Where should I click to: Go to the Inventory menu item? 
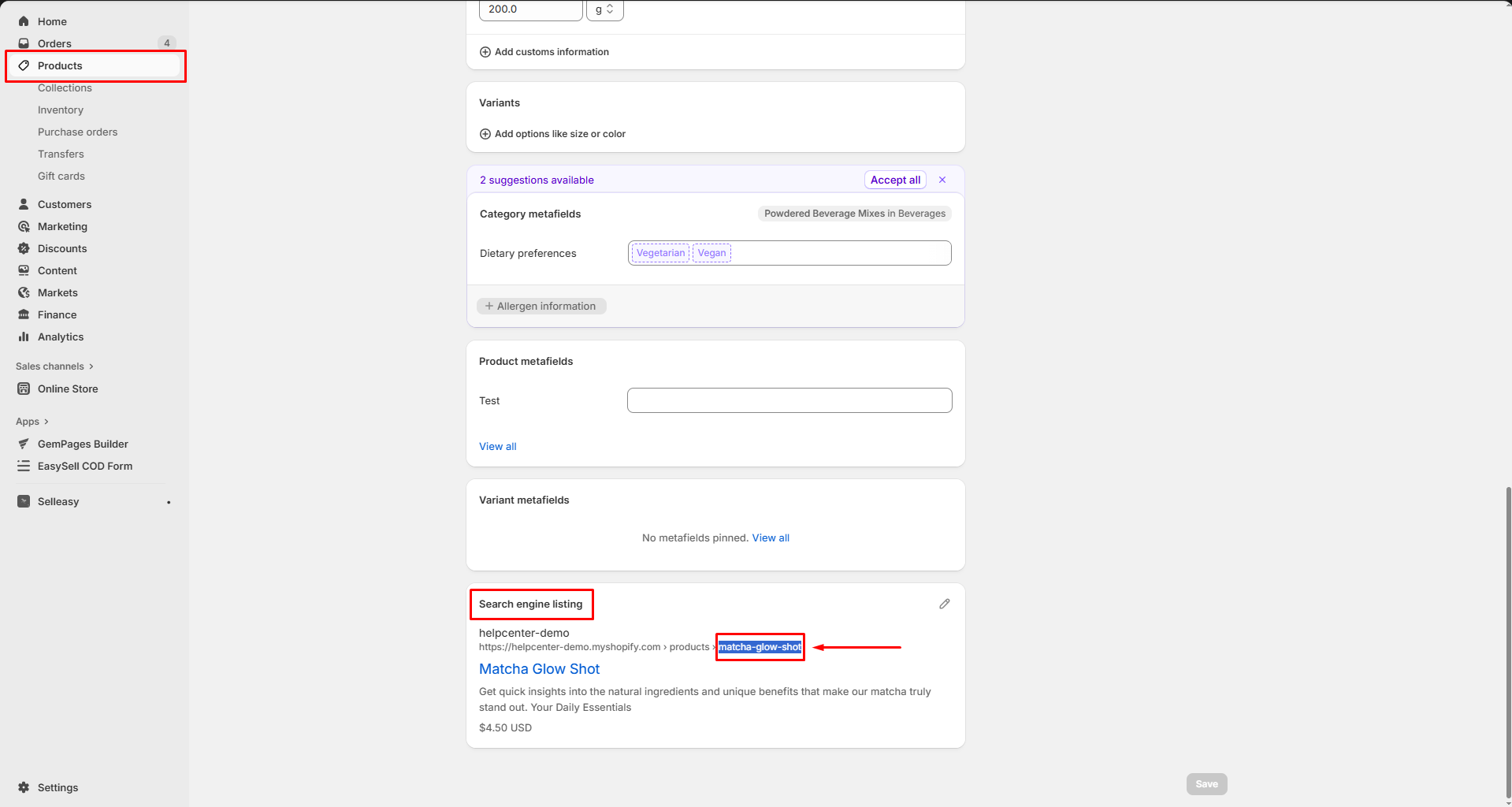tap(61, 110)
